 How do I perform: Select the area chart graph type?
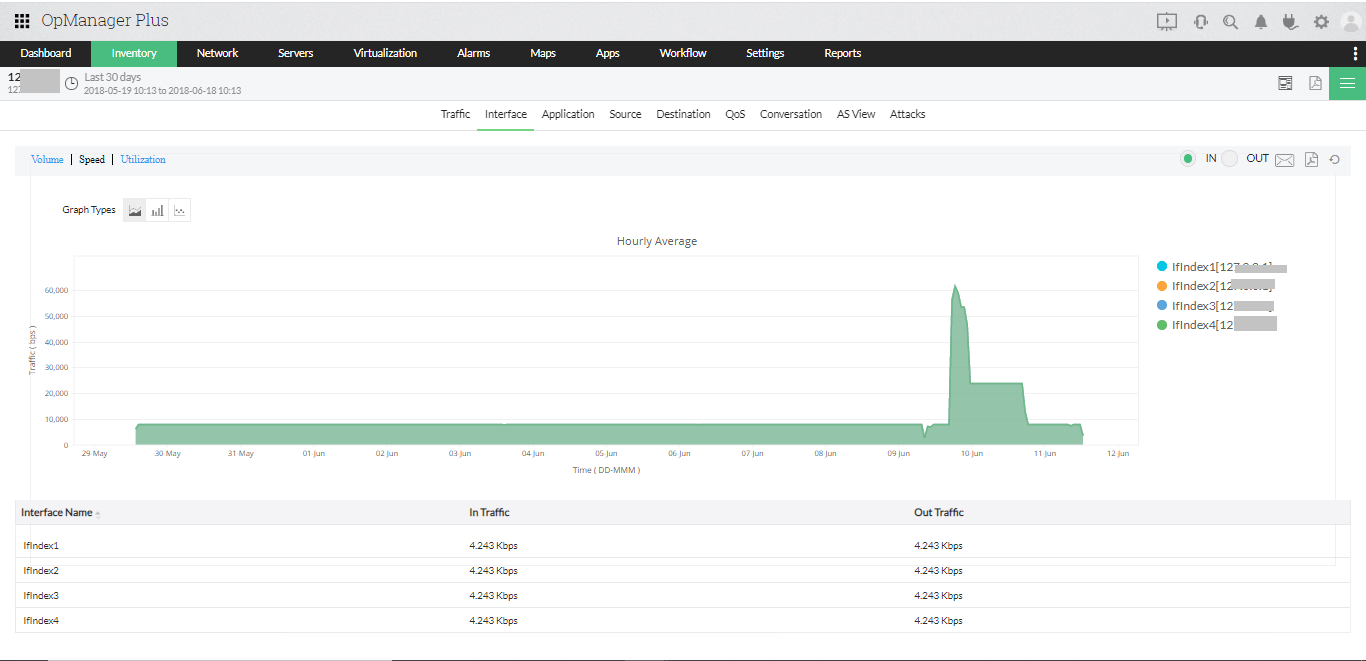pos(134,209)
